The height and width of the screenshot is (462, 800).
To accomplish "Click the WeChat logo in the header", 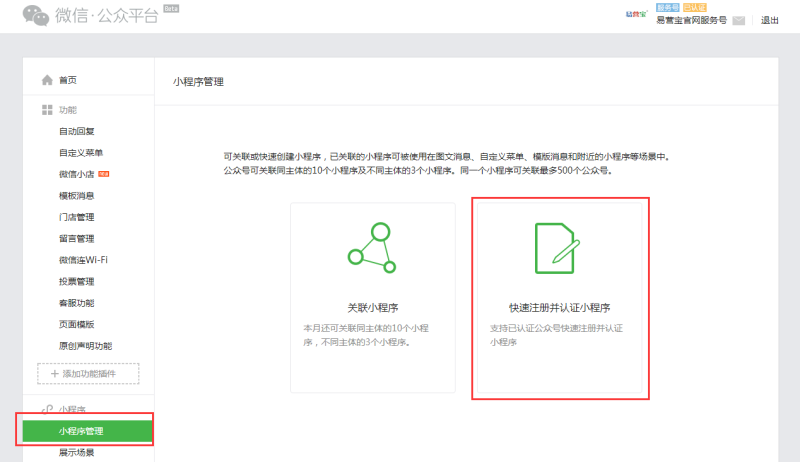I will 35,17.
